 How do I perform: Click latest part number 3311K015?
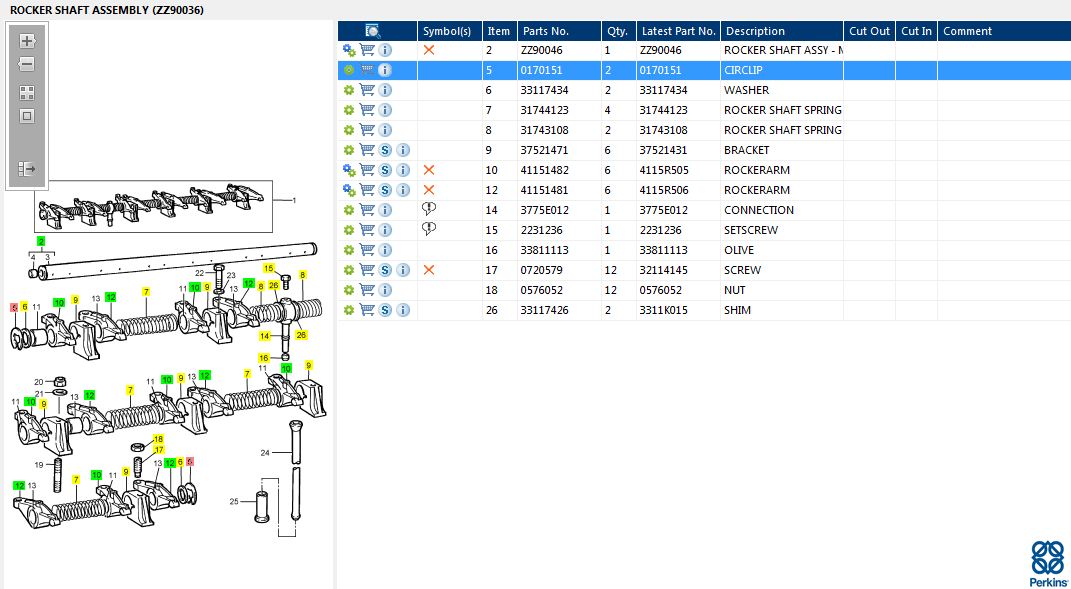pyautogui.click(x=662, y=310)
